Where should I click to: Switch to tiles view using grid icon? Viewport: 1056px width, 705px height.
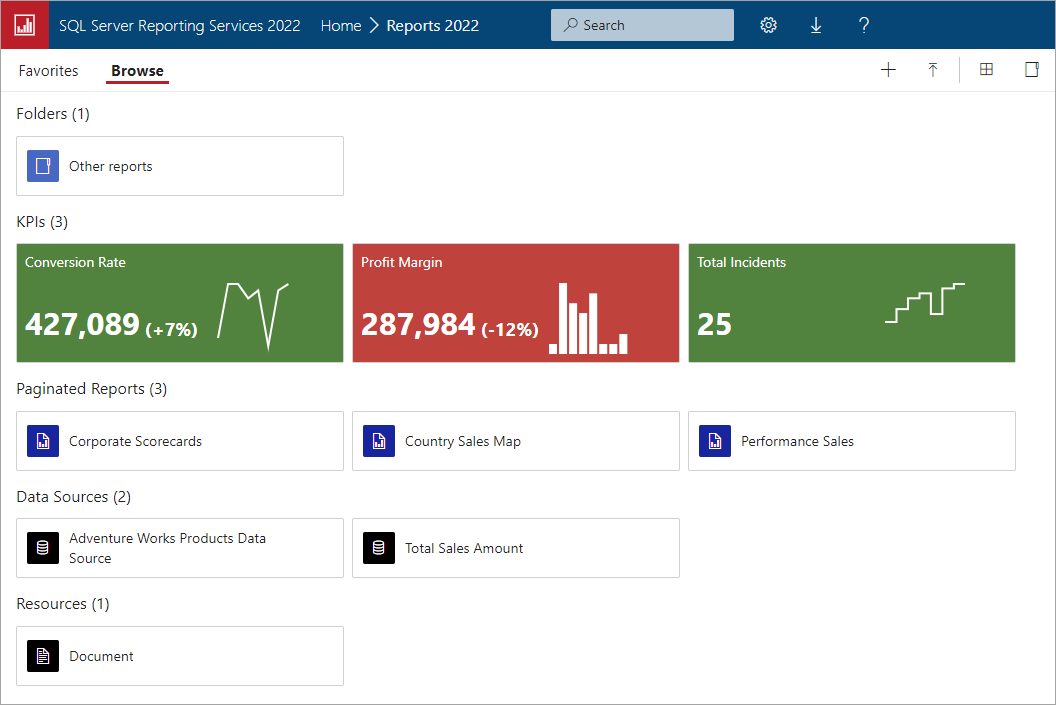tap(986, 70)
